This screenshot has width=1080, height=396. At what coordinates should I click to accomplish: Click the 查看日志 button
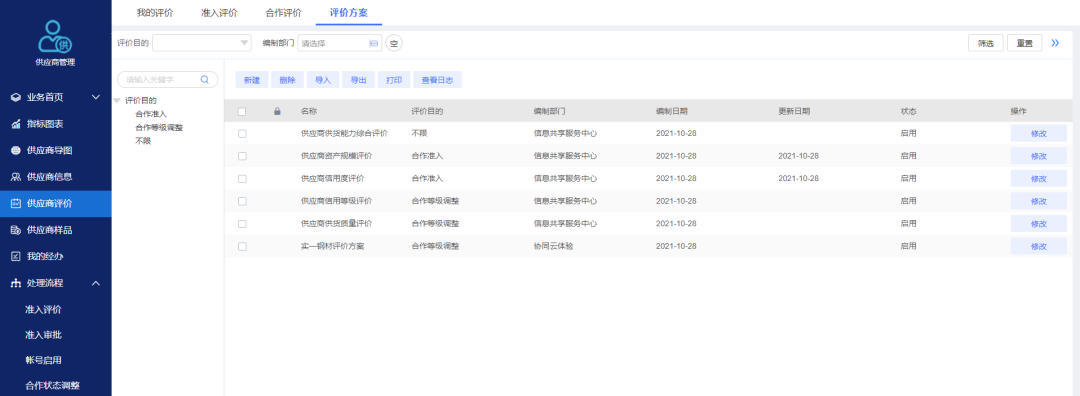point(437,80)
